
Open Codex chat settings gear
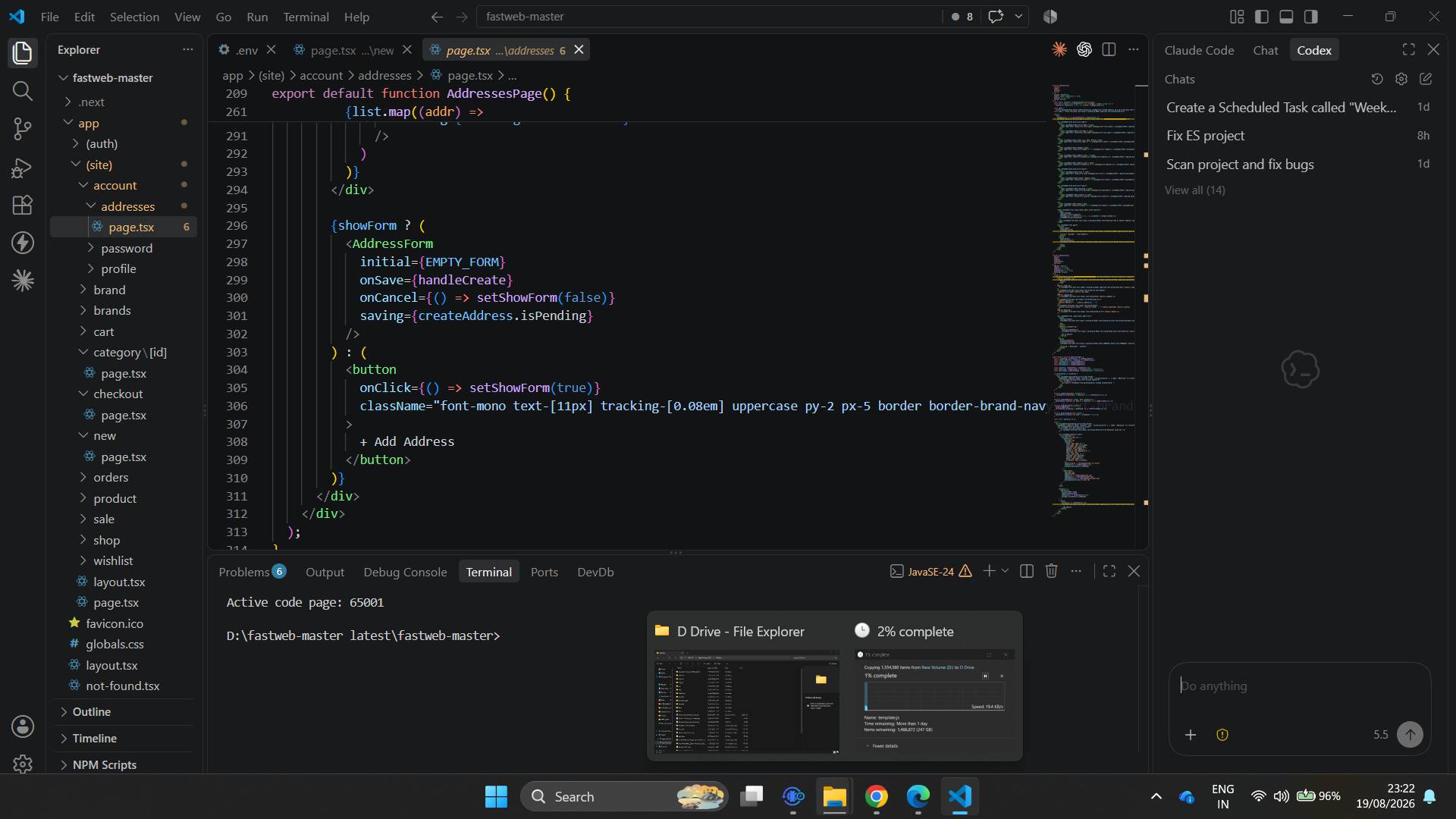[1401, 79]
